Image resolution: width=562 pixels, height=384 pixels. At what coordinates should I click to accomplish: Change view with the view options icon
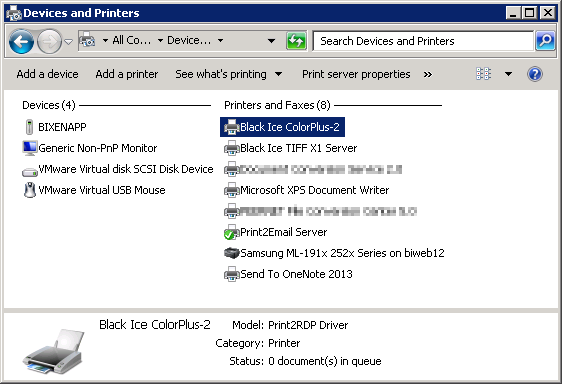click(483, 74)
